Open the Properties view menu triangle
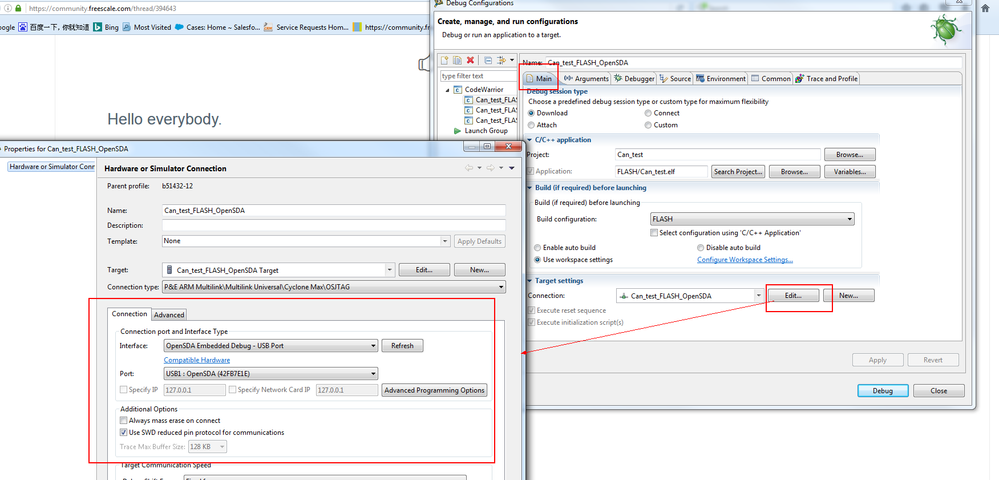This screenshot has height=480, width=999. [x=512, y=168]
